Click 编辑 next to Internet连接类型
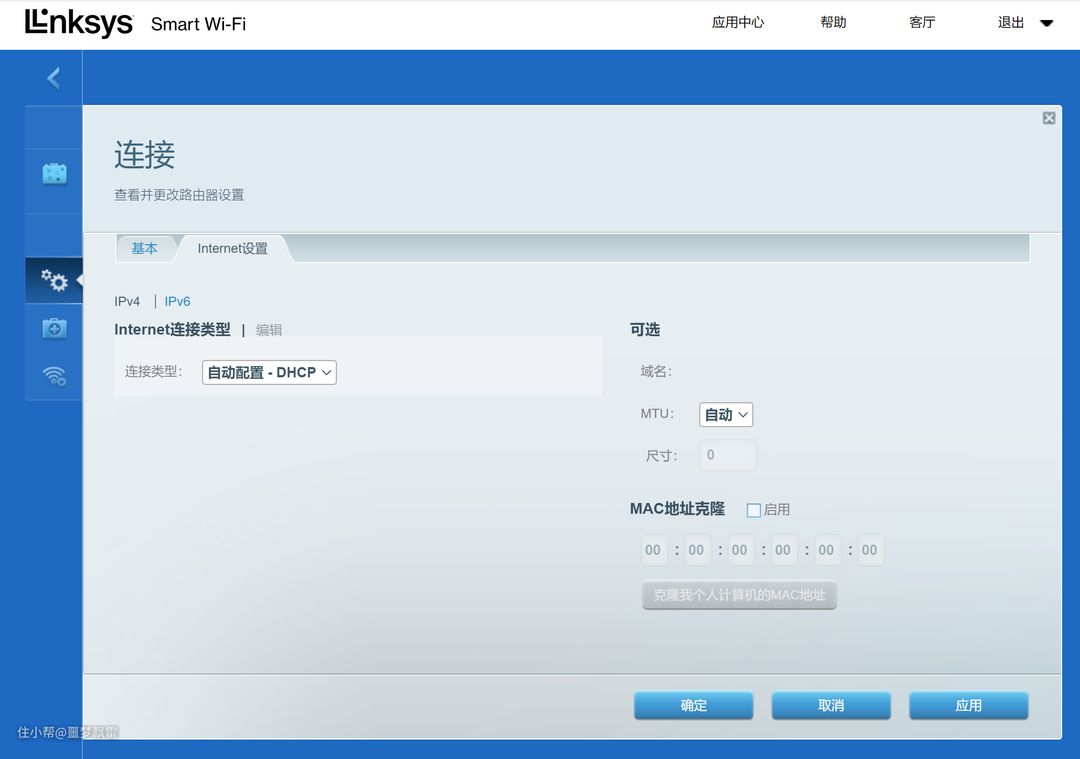The image size is (1080, 759). (x=269, y=330)
